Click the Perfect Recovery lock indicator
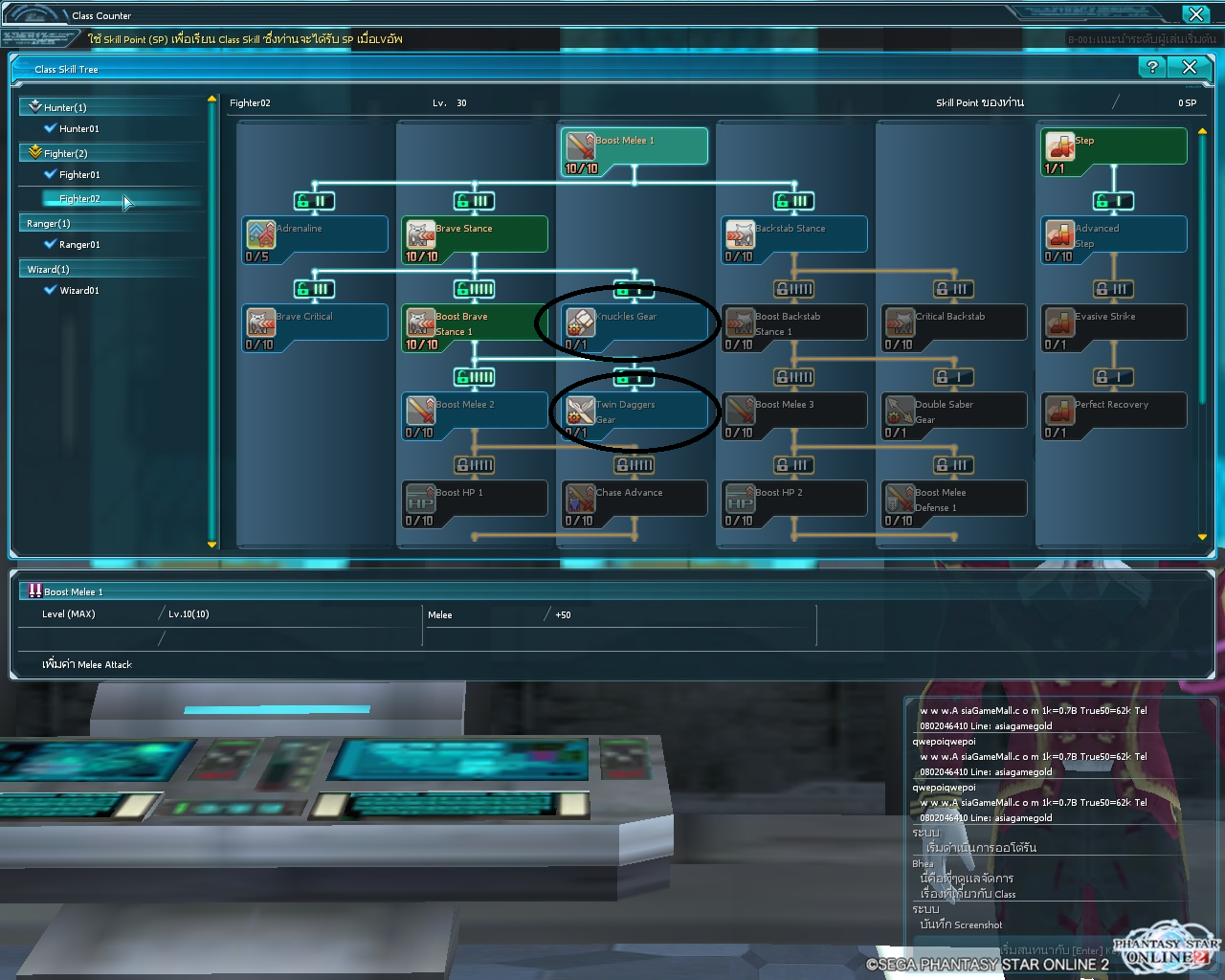The width and height of the screenshot is (1225, 980). tap(1113, 377)
